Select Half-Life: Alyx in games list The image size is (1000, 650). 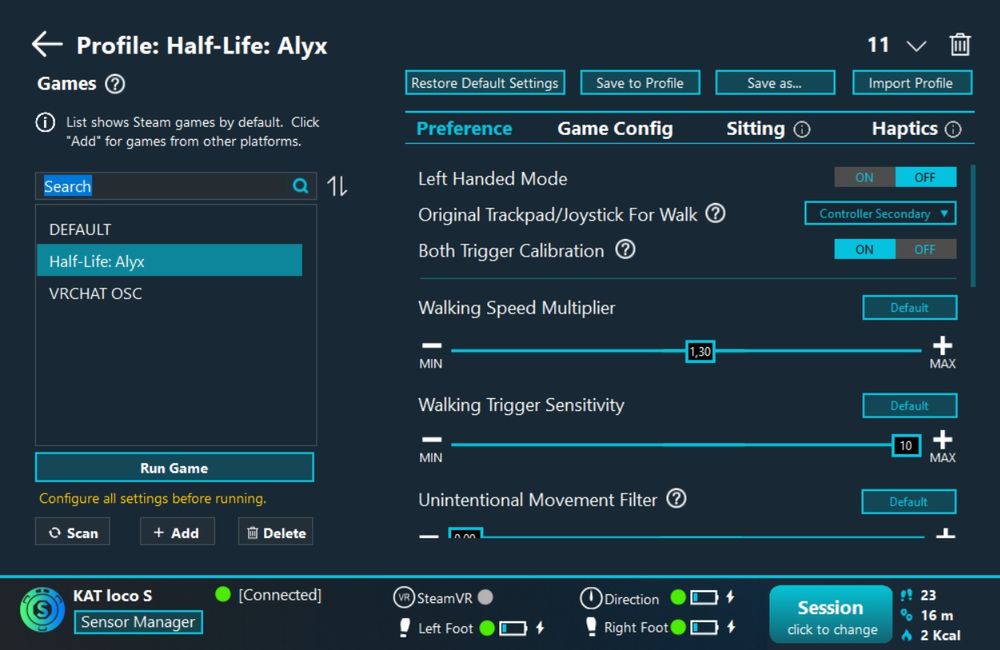170,260
